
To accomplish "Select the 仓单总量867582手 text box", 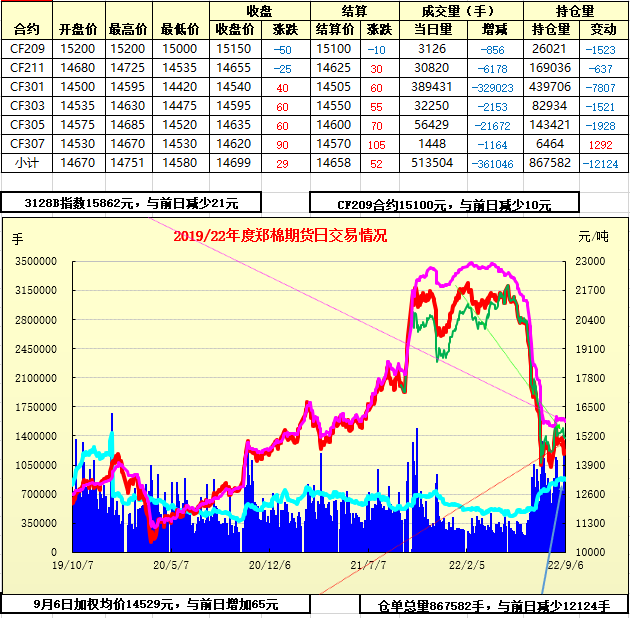I will pos(493,605).
